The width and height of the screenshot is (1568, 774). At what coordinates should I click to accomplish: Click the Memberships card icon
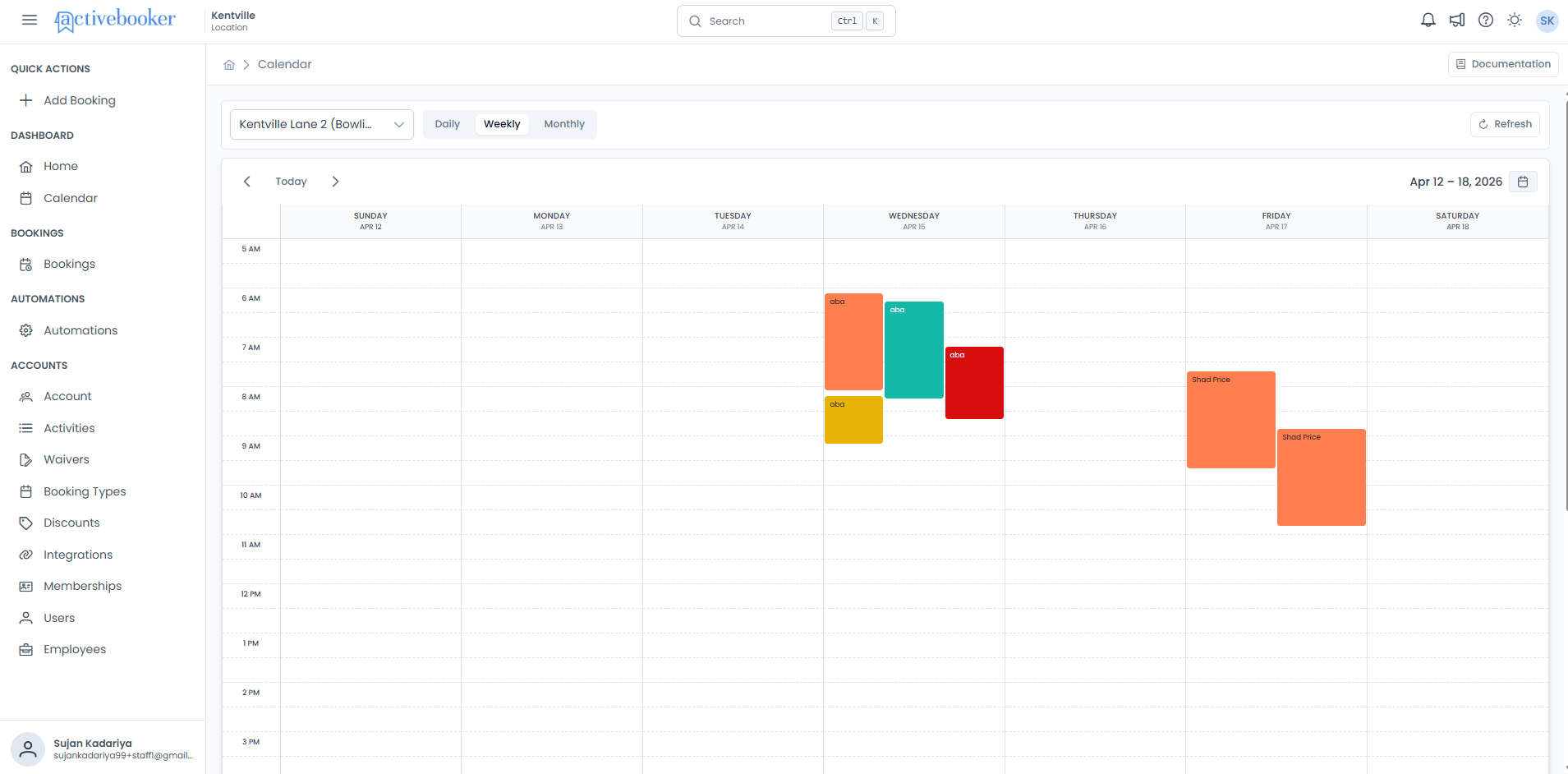[x=26, y=587]
